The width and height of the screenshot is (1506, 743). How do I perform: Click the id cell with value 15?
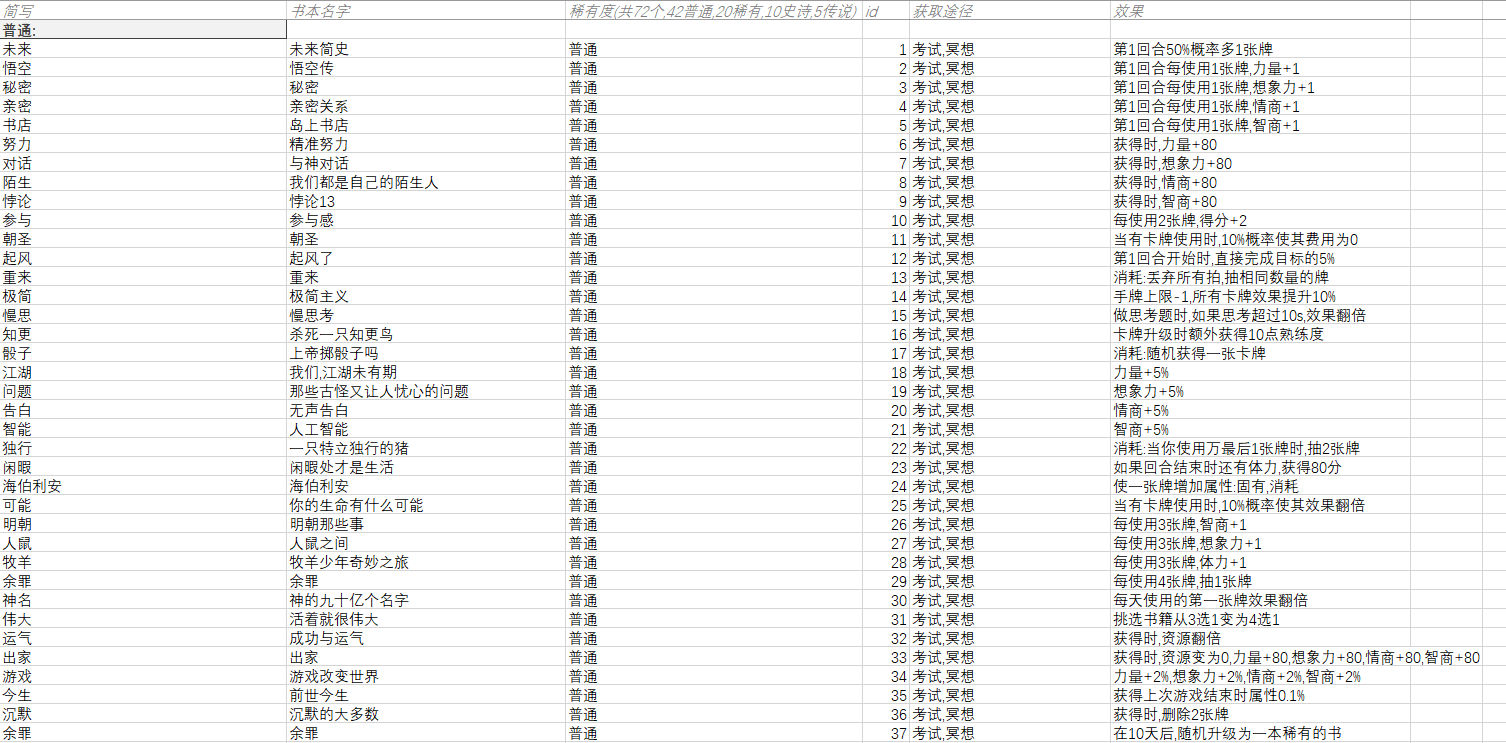point(886,315)
